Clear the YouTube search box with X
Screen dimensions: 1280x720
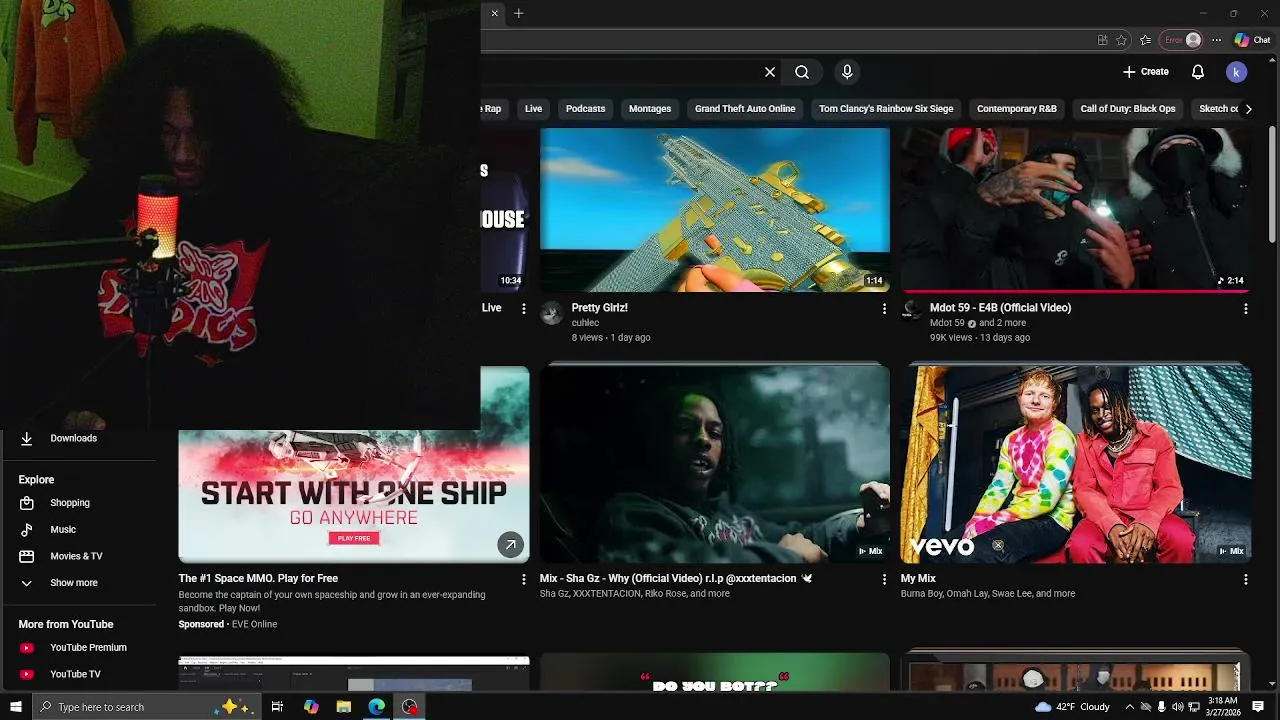tap(770, 72)
